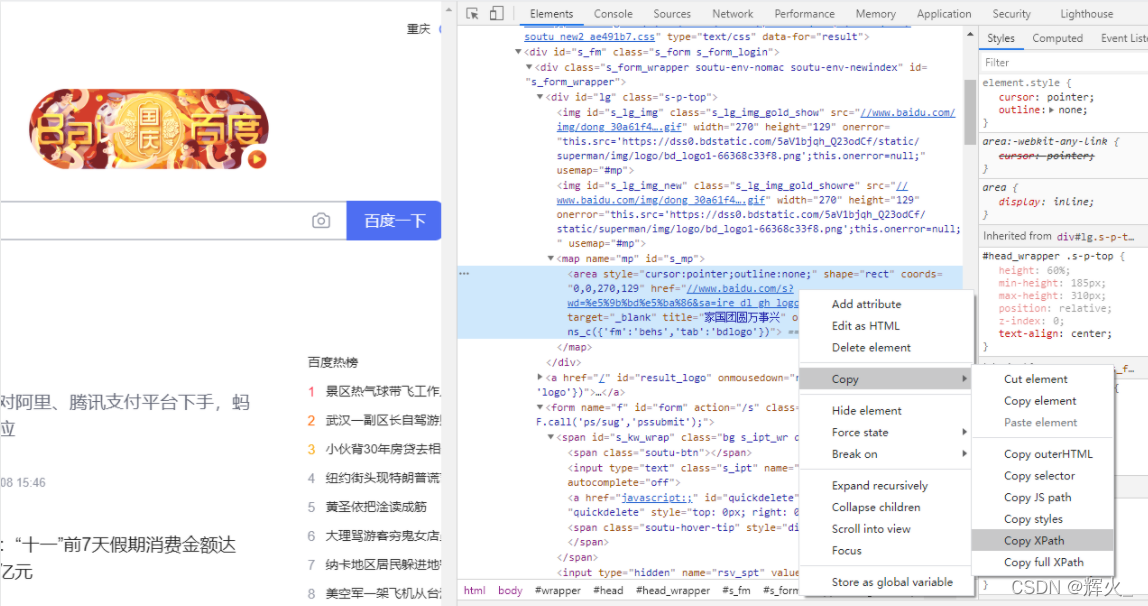Play the Baidu National Day doodle
Image resolution: width=1148 pixels, height=606 pixels.
tap(256, 159)
